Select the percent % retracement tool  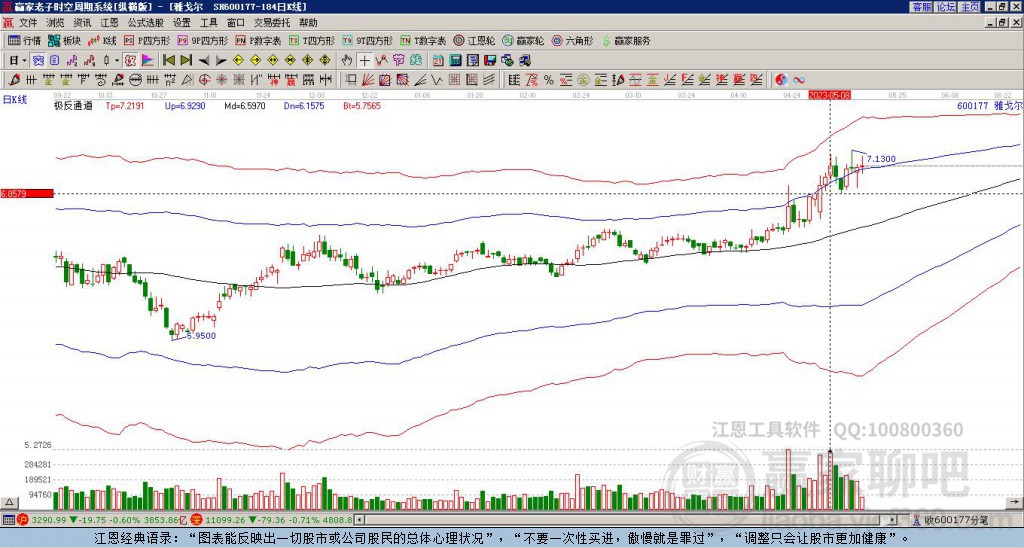pyautogui.click(x=549, y=80)
